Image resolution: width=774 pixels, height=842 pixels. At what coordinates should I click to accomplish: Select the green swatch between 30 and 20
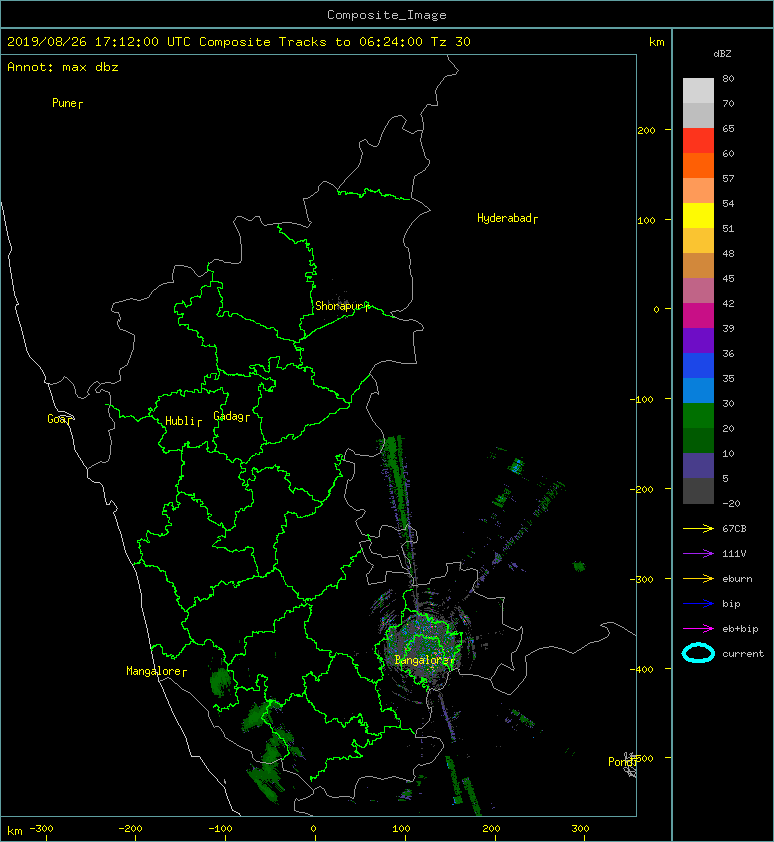698,415
